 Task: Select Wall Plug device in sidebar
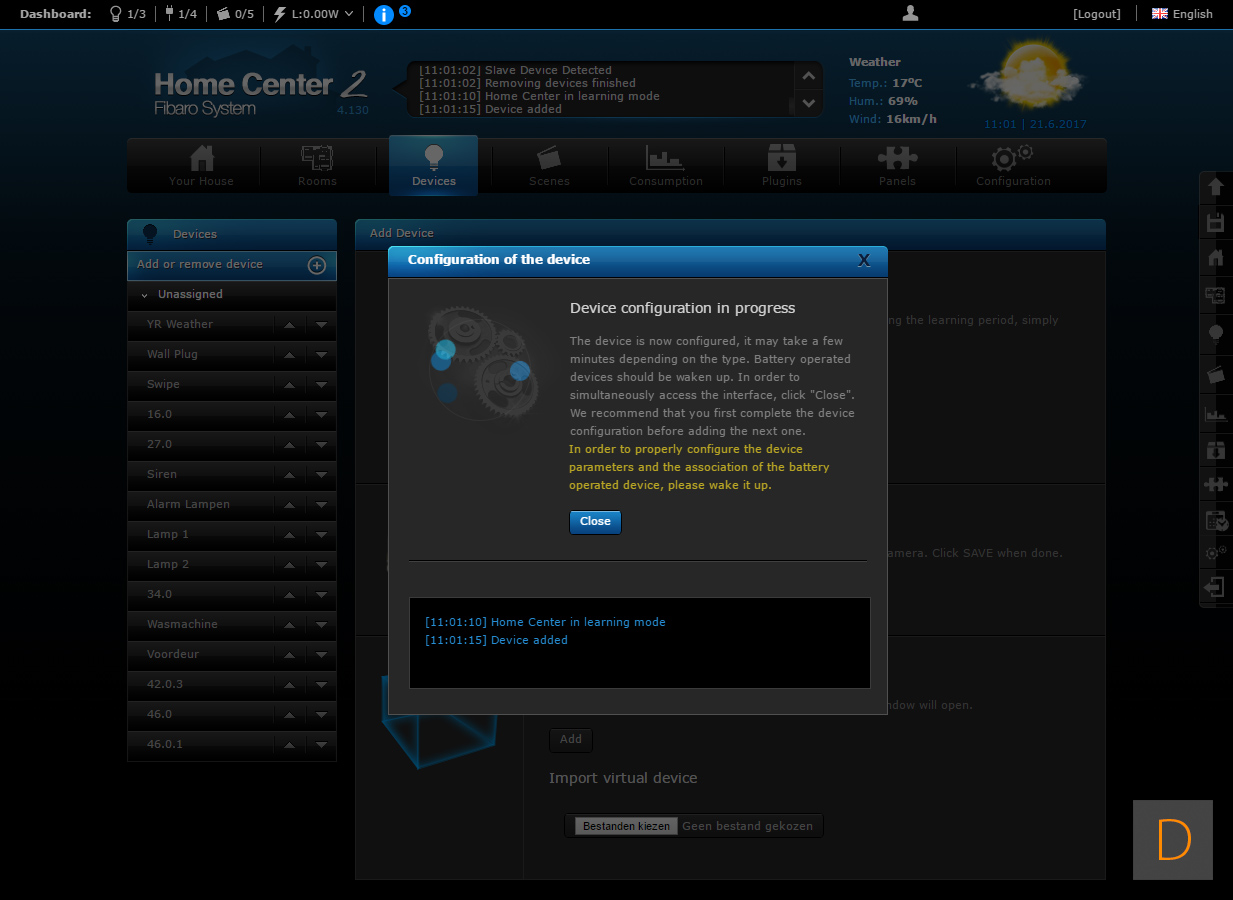[x=173, y=354]
